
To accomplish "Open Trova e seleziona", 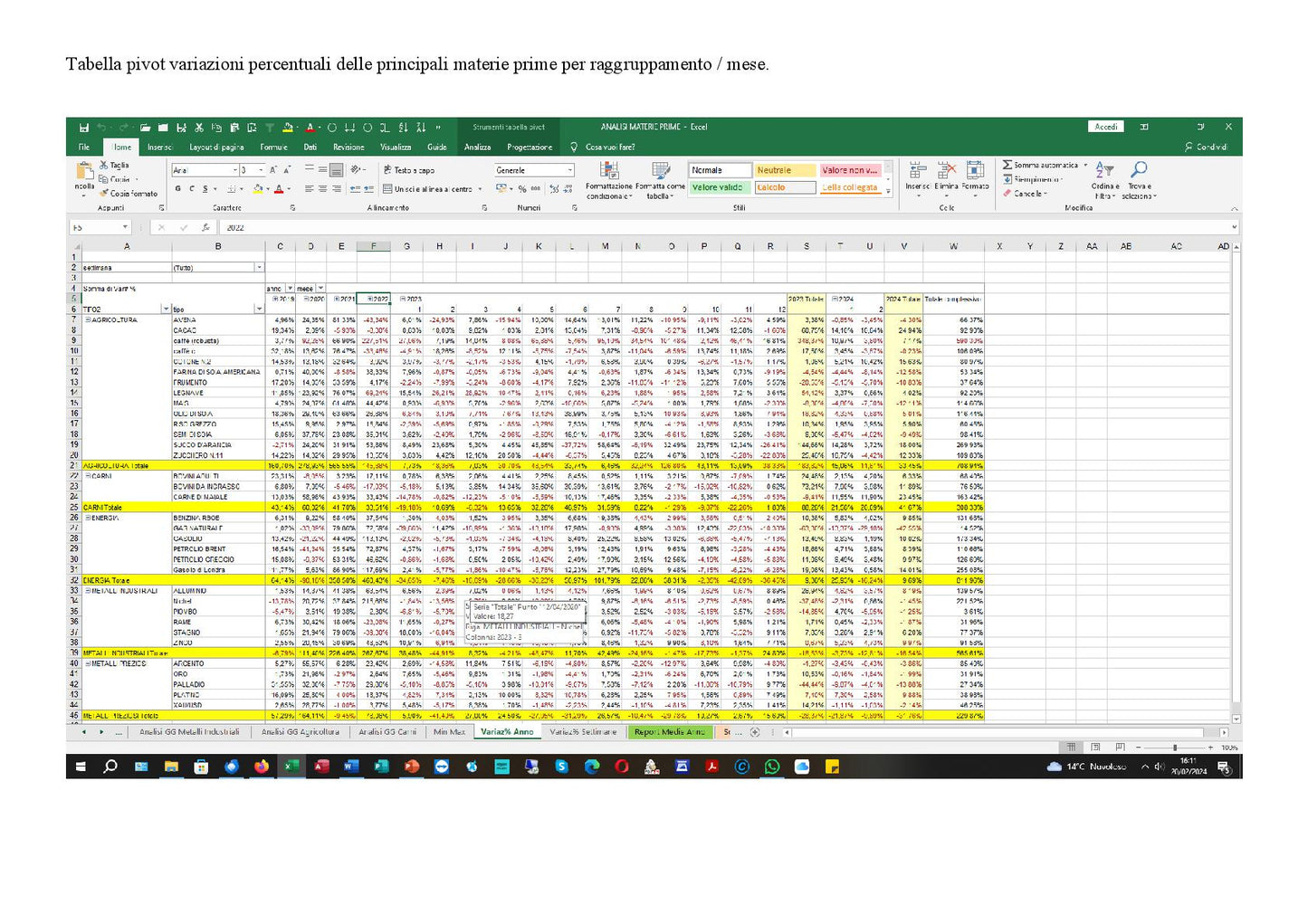I will point(1139,180).
